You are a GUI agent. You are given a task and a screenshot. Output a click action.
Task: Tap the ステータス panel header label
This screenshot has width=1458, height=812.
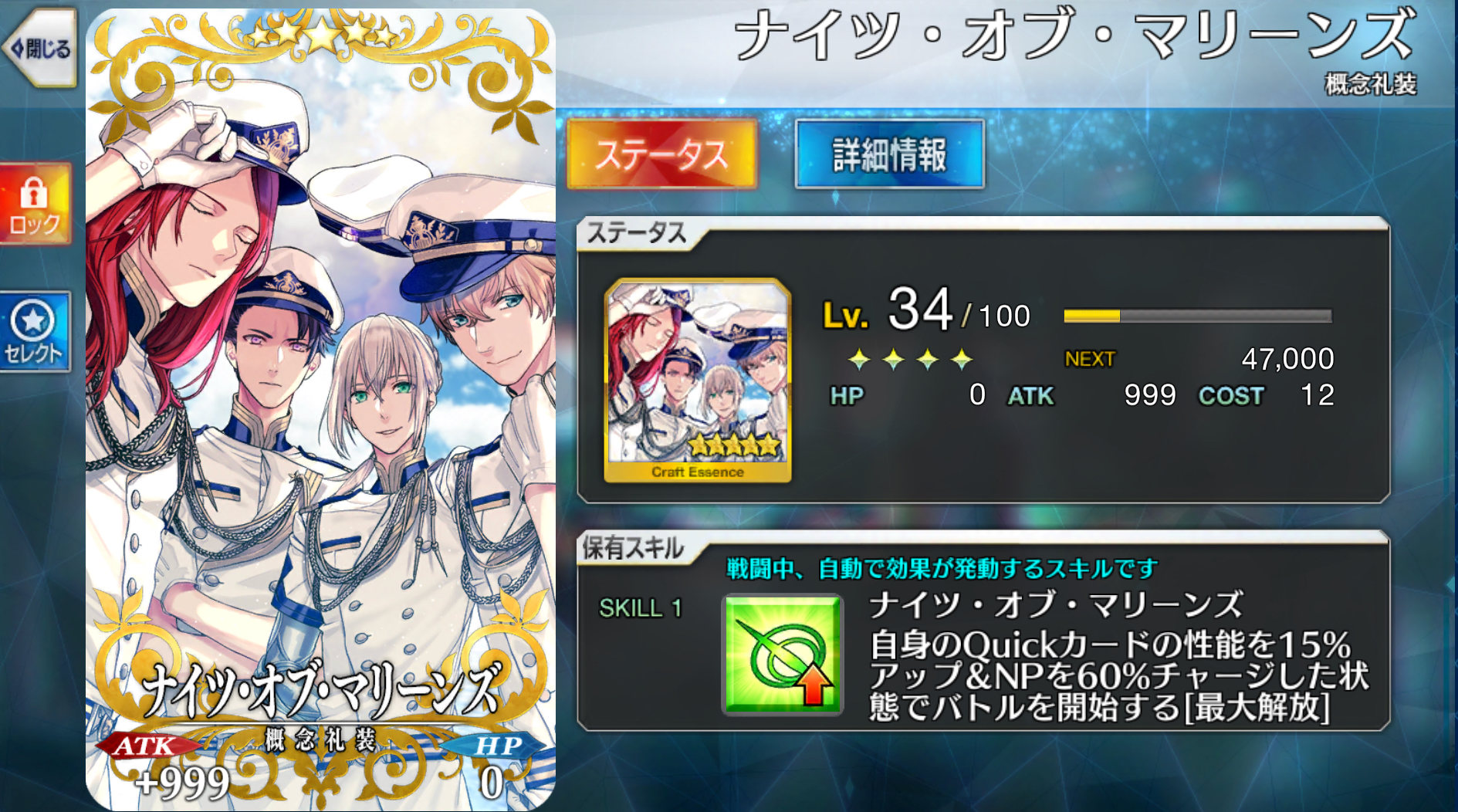click(637, 232)
